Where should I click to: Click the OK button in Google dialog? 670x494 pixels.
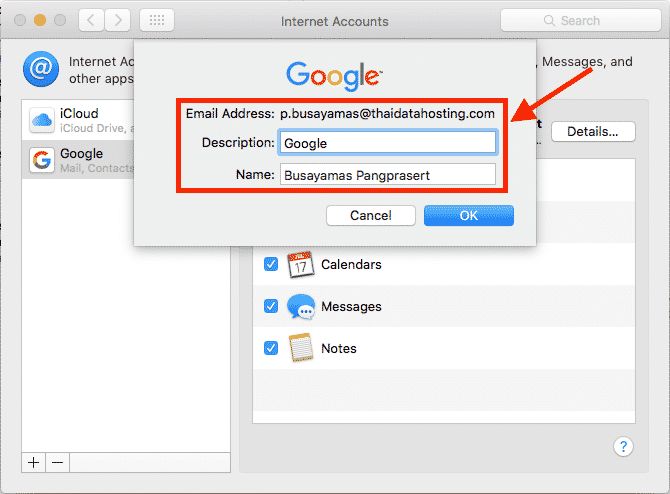[469, 215]
